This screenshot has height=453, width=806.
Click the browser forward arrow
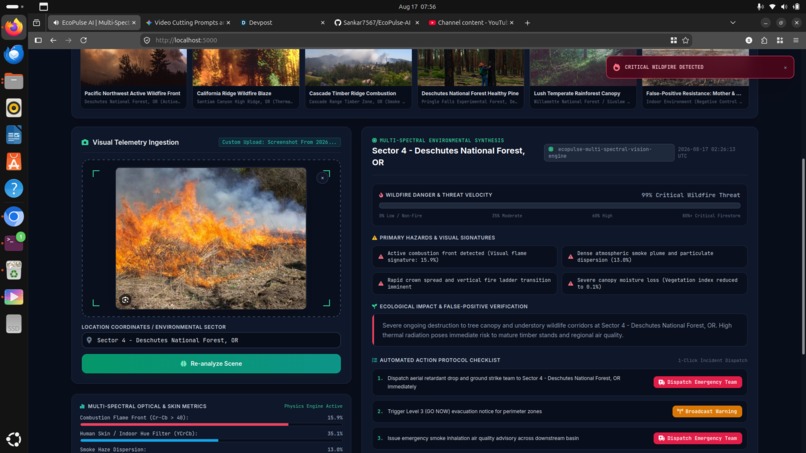point(68,40)
